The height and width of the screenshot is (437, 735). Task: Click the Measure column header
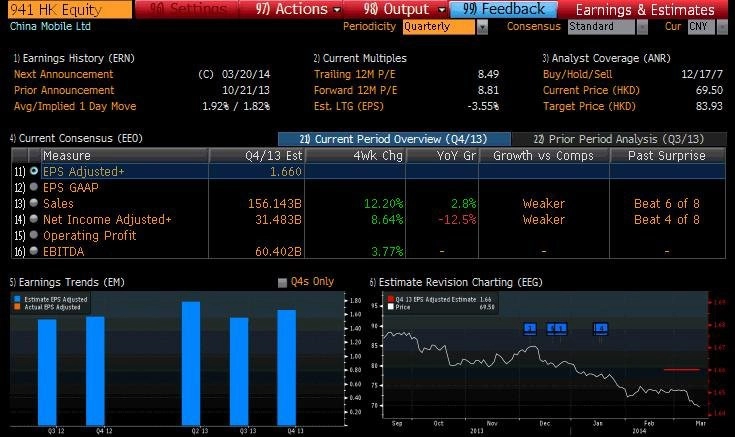tap(125, 155)
